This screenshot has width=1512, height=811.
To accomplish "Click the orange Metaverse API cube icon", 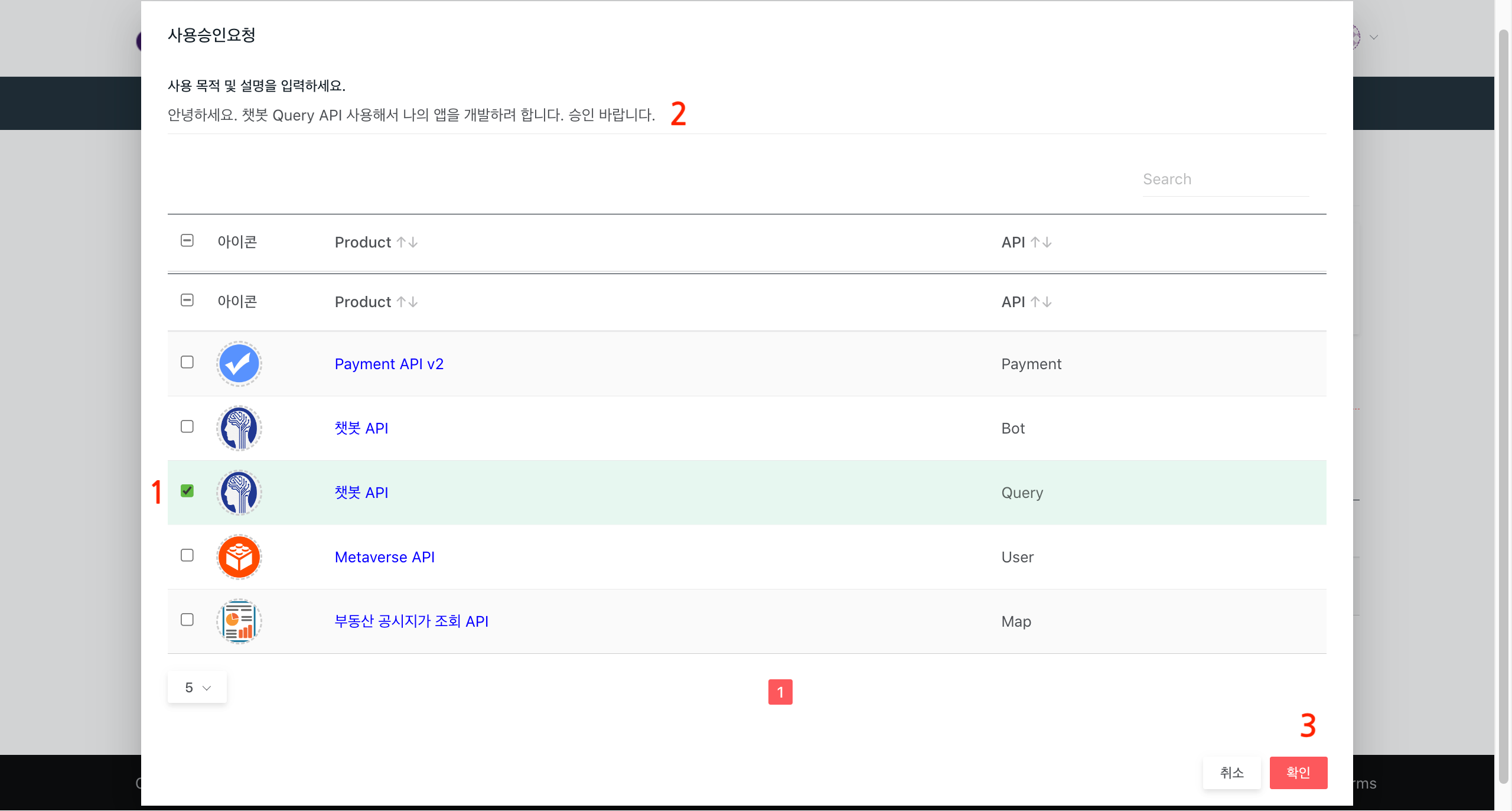I will coord(239,557).
